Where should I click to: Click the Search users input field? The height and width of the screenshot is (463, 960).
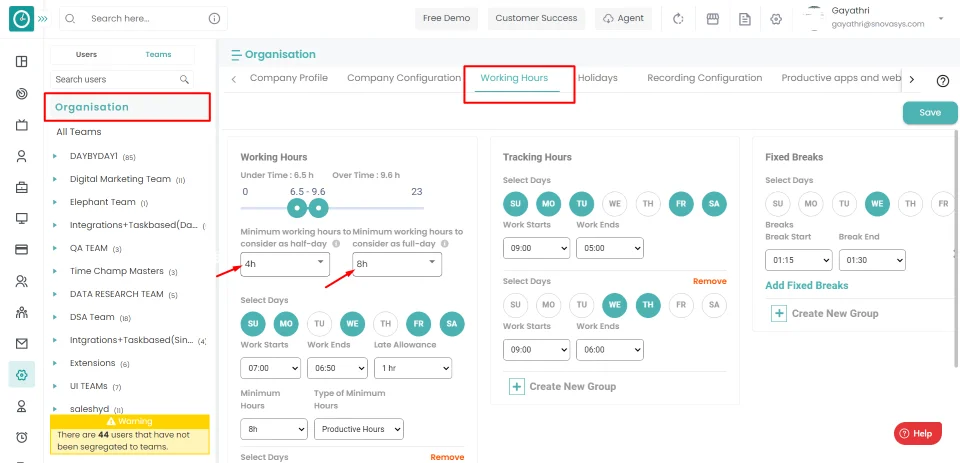[113, 79]
